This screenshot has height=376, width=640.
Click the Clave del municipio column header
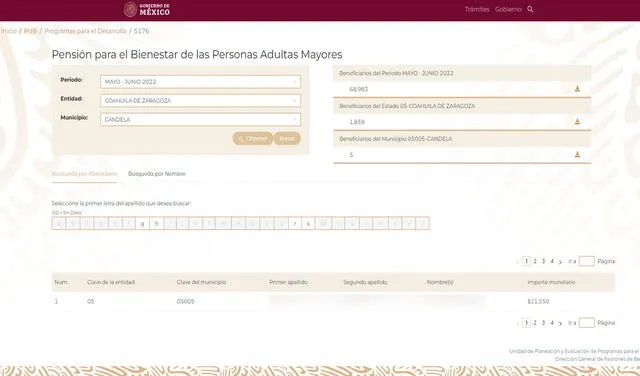(202, 282)
